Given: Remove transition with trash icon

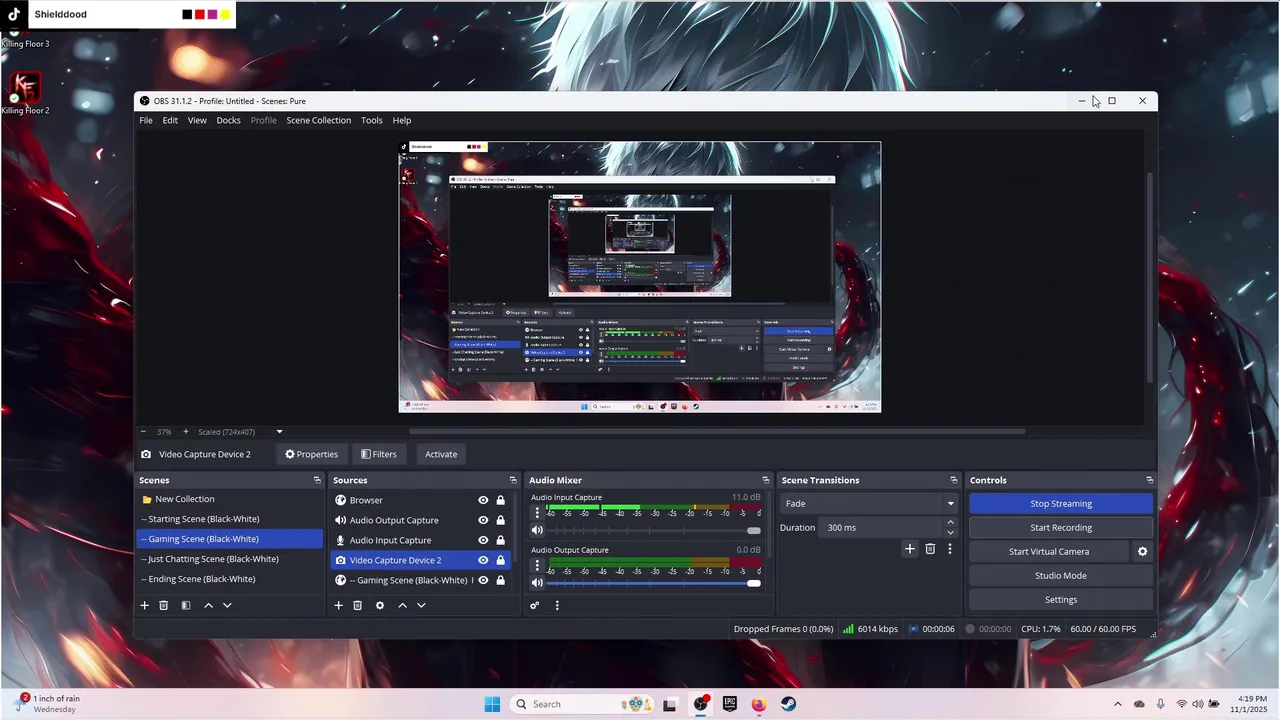Looking at the screenshot, I should pyautogui.click(x=930, y=549).
